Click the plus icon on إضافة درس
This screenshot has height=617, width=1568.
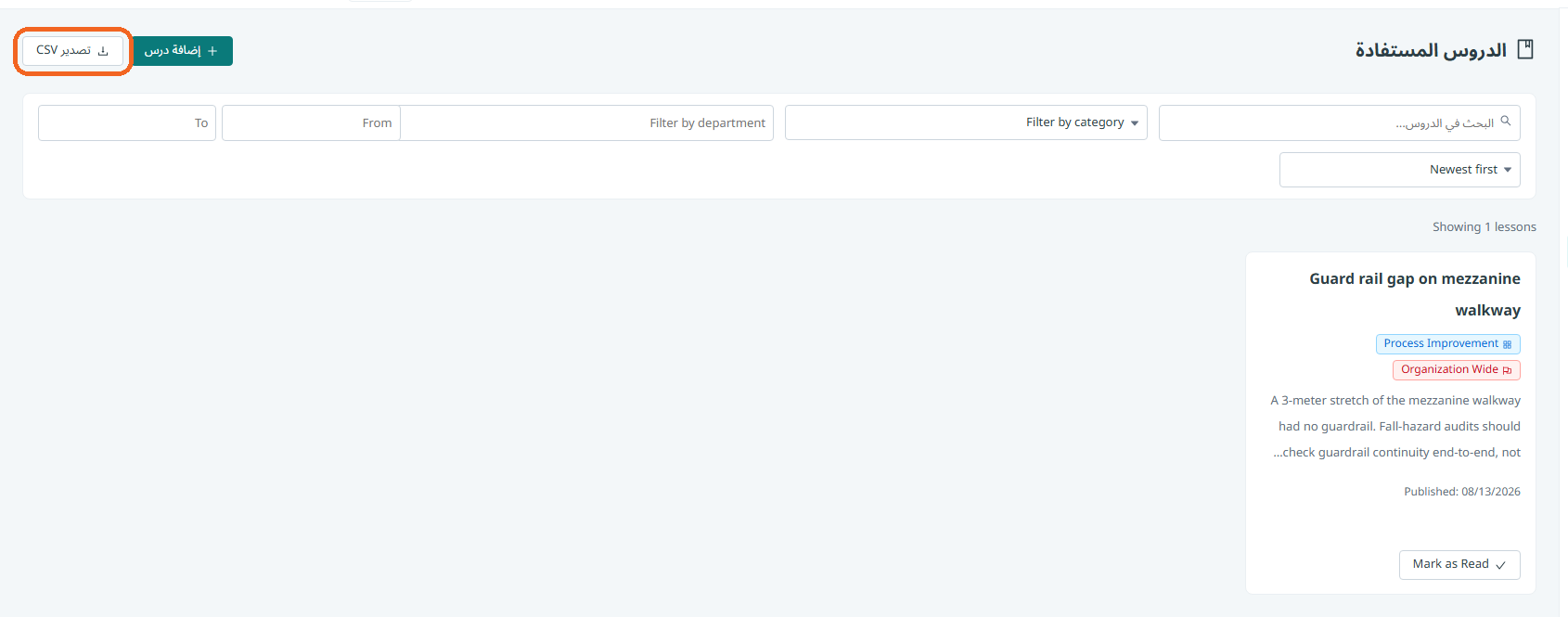212,51
